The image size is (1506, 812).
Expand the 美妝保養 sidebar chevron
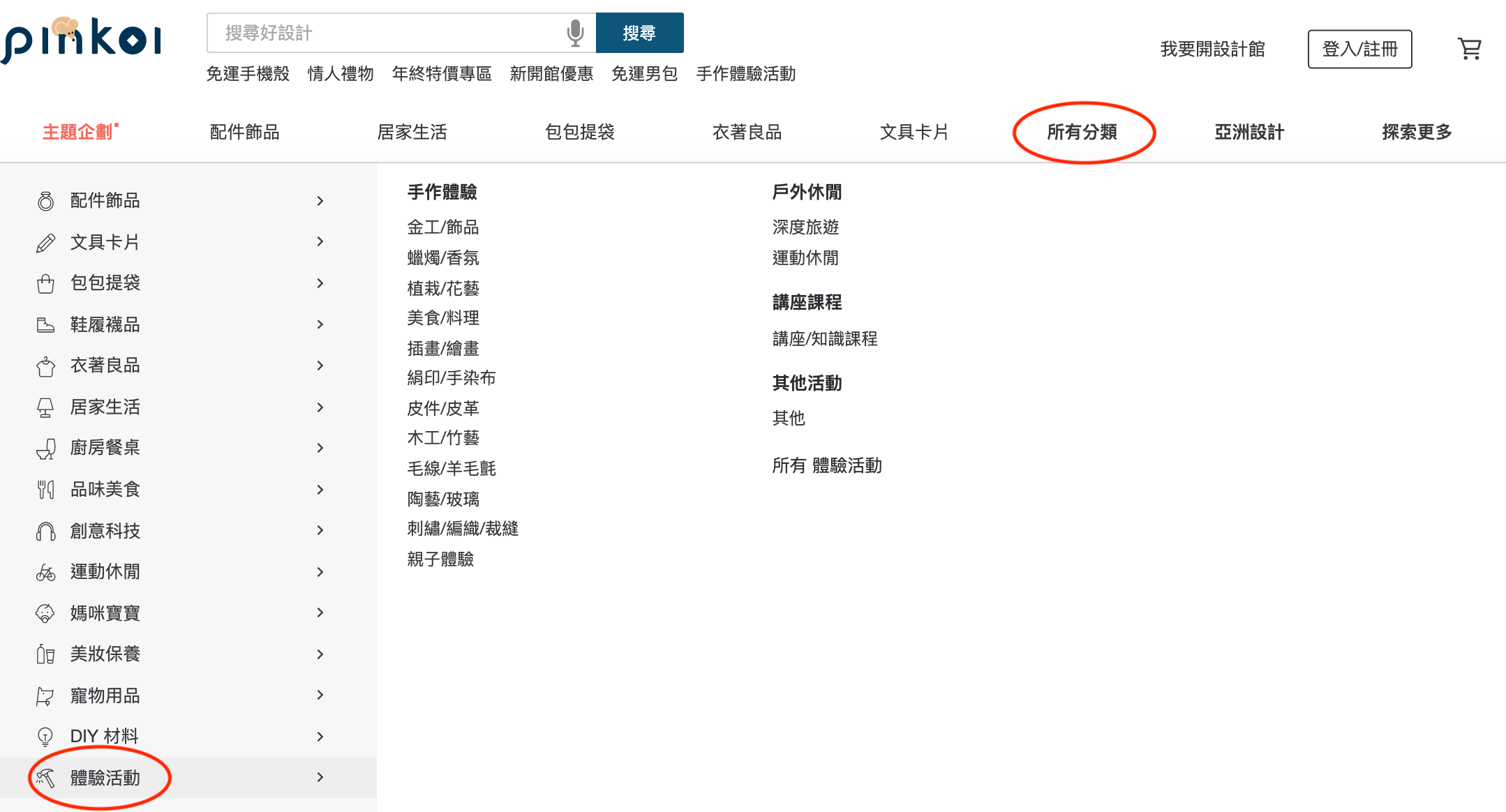coord(320,654)
